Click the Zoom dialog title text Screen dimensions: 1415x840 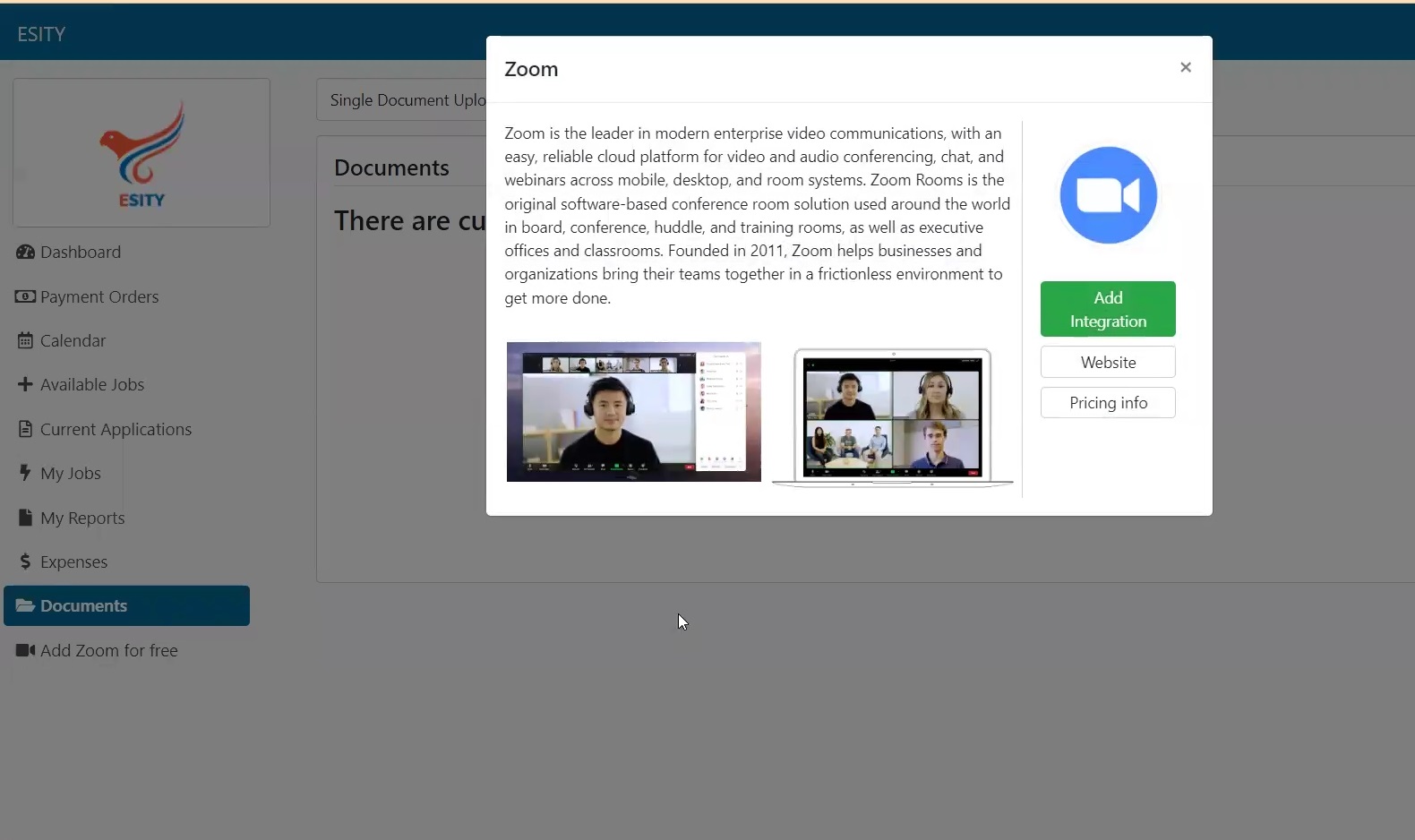pos(531,69)
